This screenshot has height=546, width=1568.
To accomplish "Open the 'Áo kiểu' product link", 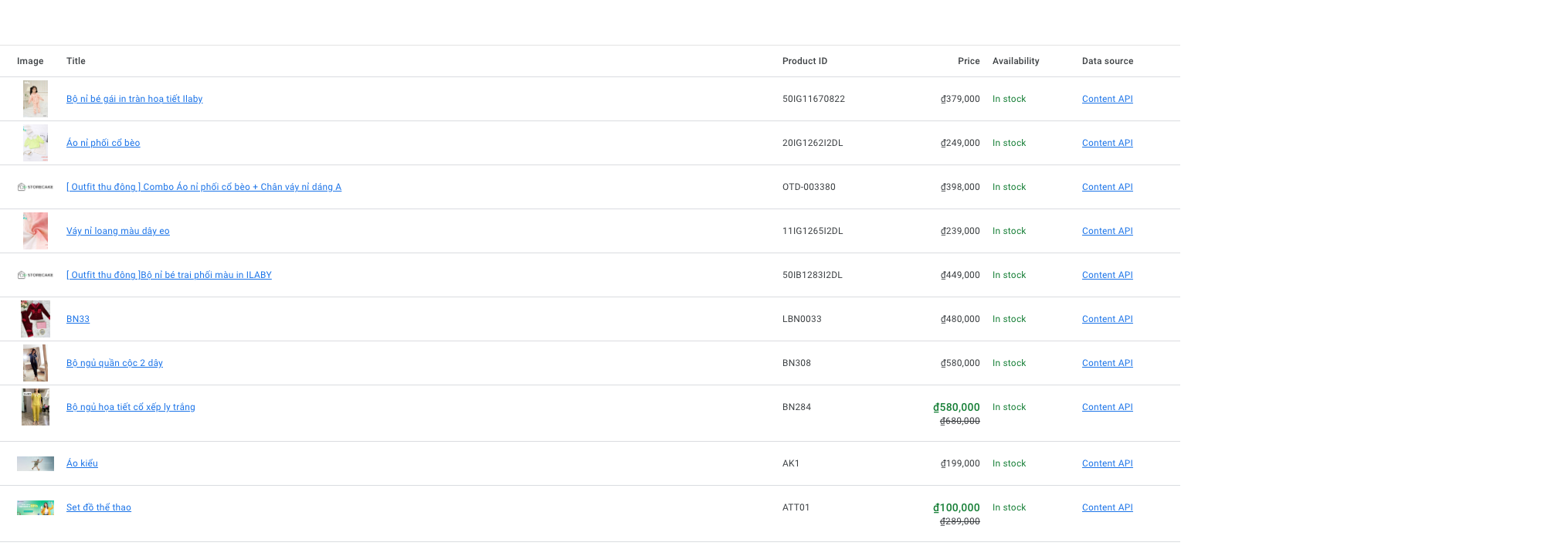I will click(x=82, y=463).
